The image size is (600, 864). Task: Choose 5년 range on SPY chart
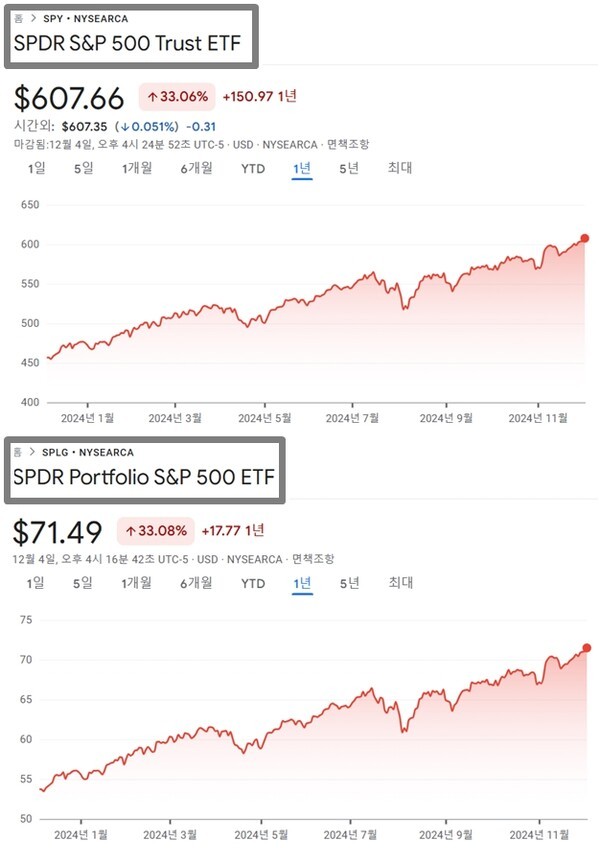pos(349,168)
